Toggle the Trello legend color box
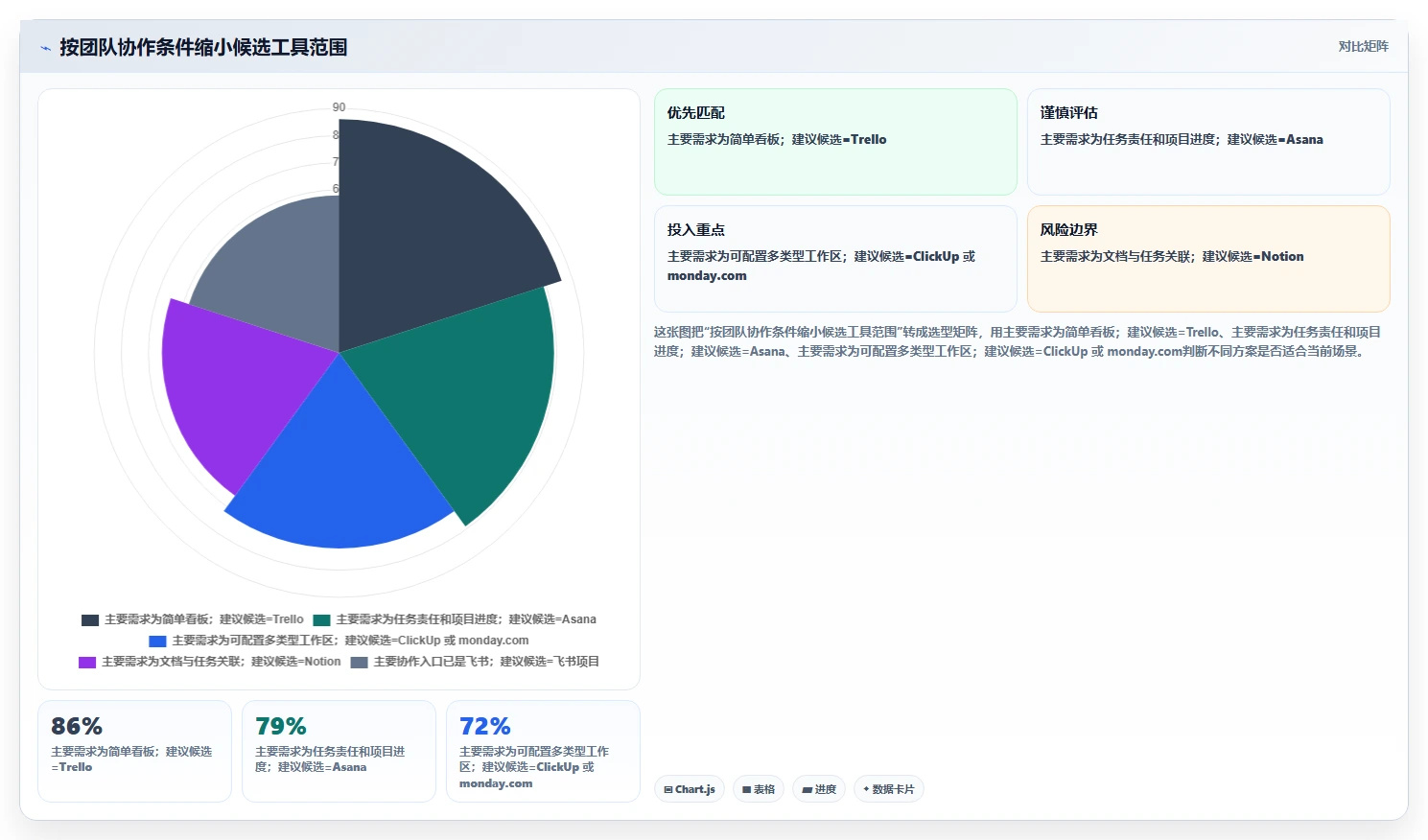Viewport: 1428px width, 840px height. [x=90, y=620]
